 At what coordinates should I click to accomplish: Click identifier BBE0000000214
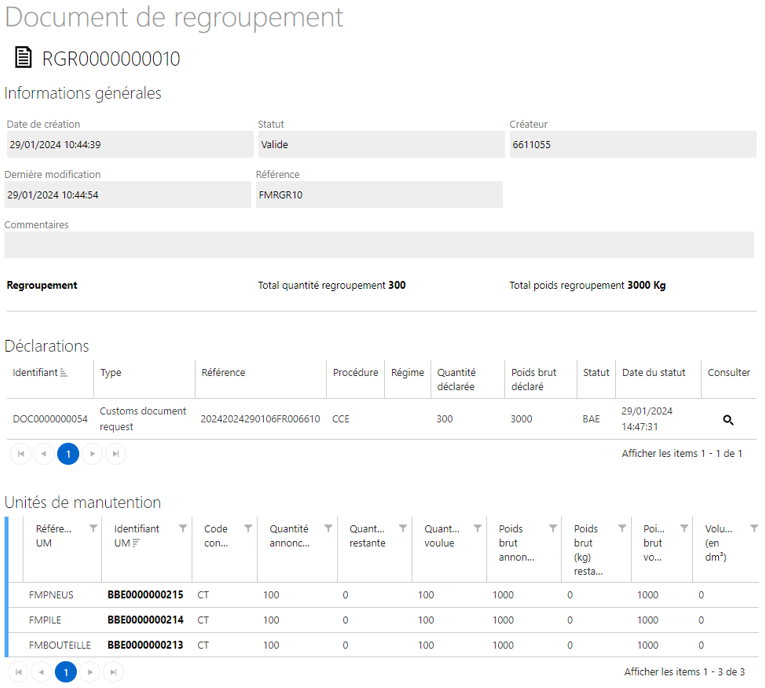(x=145, y=620)
